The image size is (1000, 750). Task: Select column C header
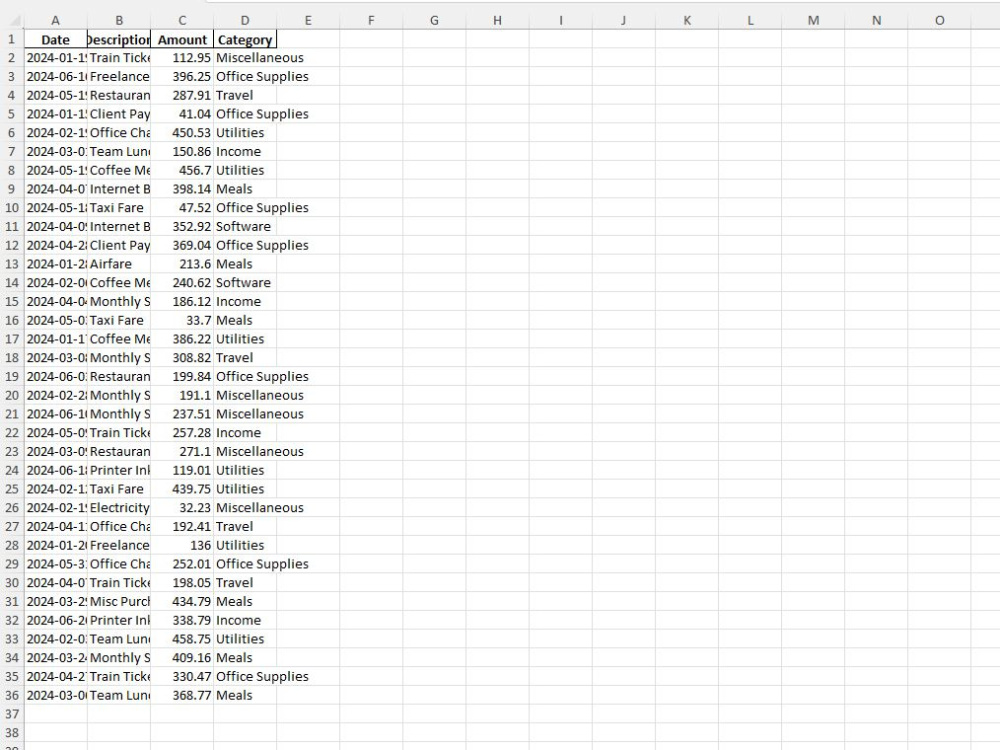point(182,20)
